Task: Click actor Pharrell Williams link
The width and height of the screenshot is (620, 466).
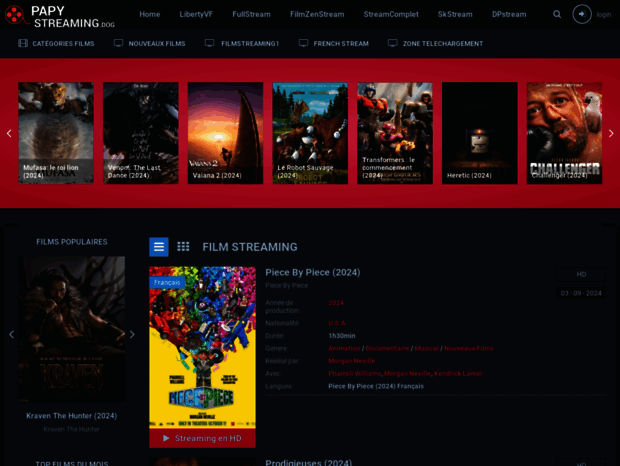Action: point(354,374)
